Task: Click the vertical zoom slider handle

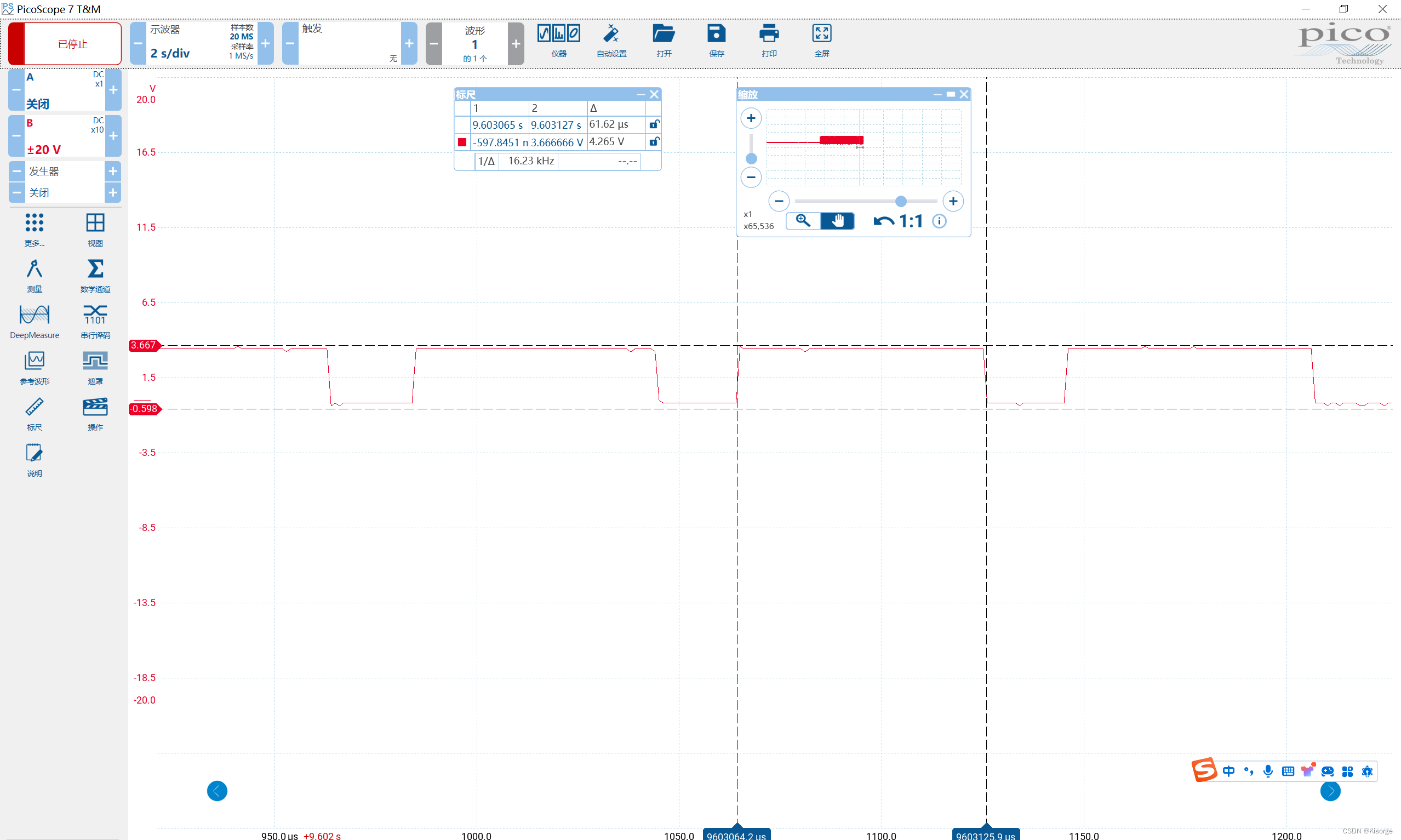Action: point(751,158)
